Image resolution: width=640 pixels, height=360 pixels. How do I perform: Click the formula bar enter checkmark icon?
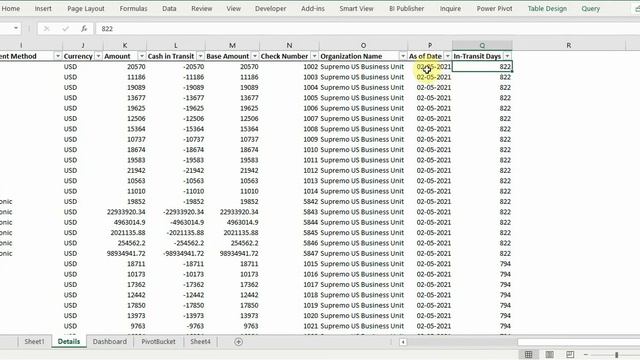point(65,29)
